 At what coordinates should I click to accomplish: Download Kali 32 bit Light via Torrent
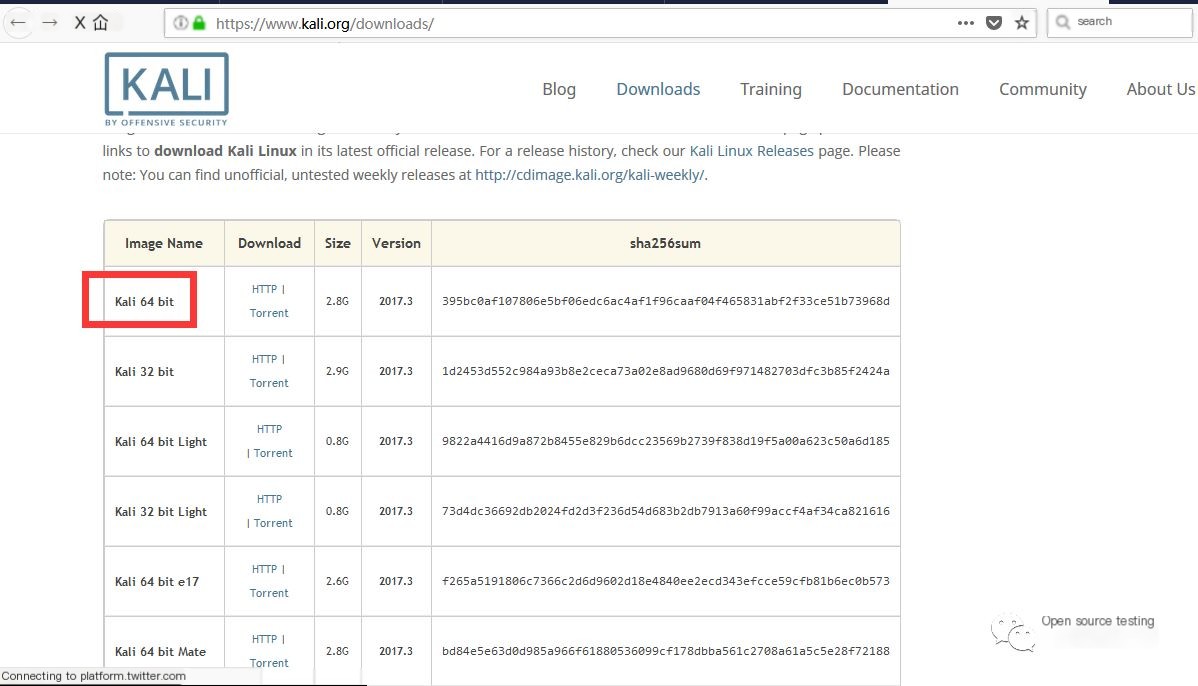(273, 523)
